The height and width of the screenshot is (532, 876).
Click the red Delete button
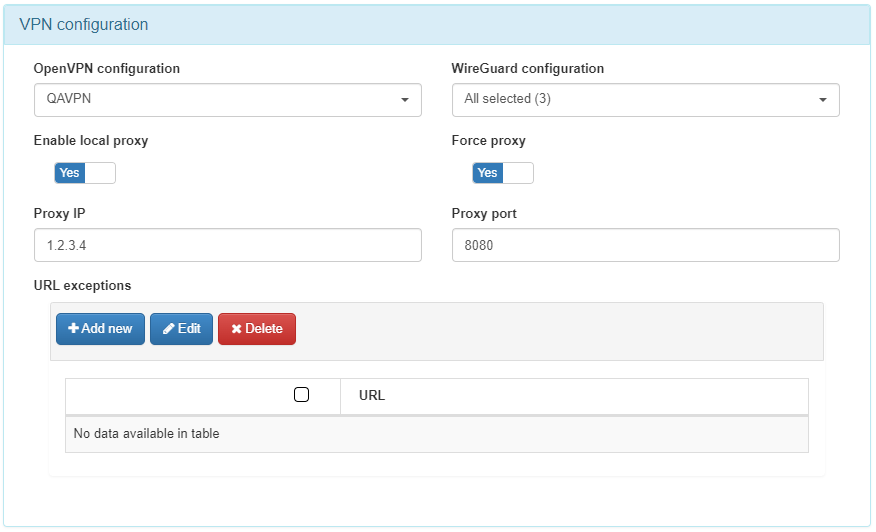[x=257, y=329]
